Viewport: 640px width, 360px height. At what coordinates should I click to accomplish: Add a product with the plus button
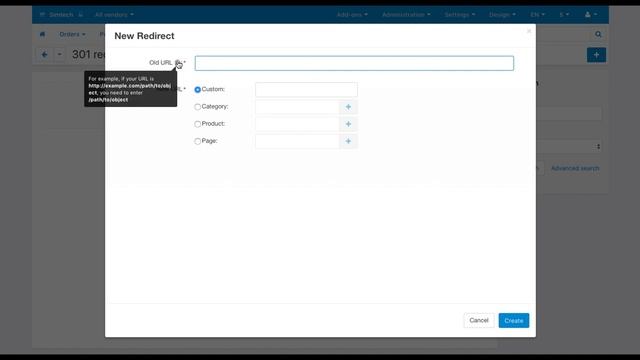(x=348, y=124)
